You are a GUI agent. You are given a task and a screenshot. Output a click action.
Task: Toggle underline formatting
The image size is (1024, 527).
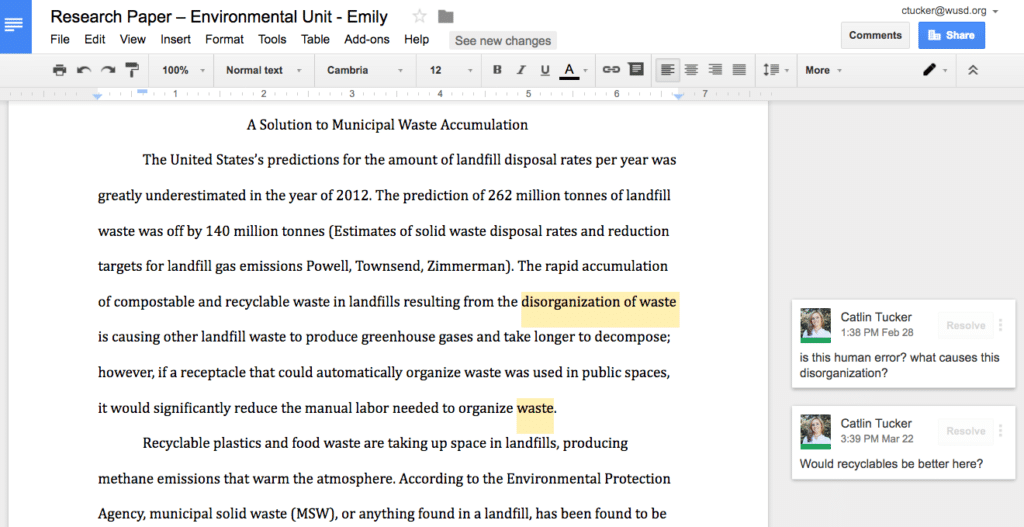[545, 70]
